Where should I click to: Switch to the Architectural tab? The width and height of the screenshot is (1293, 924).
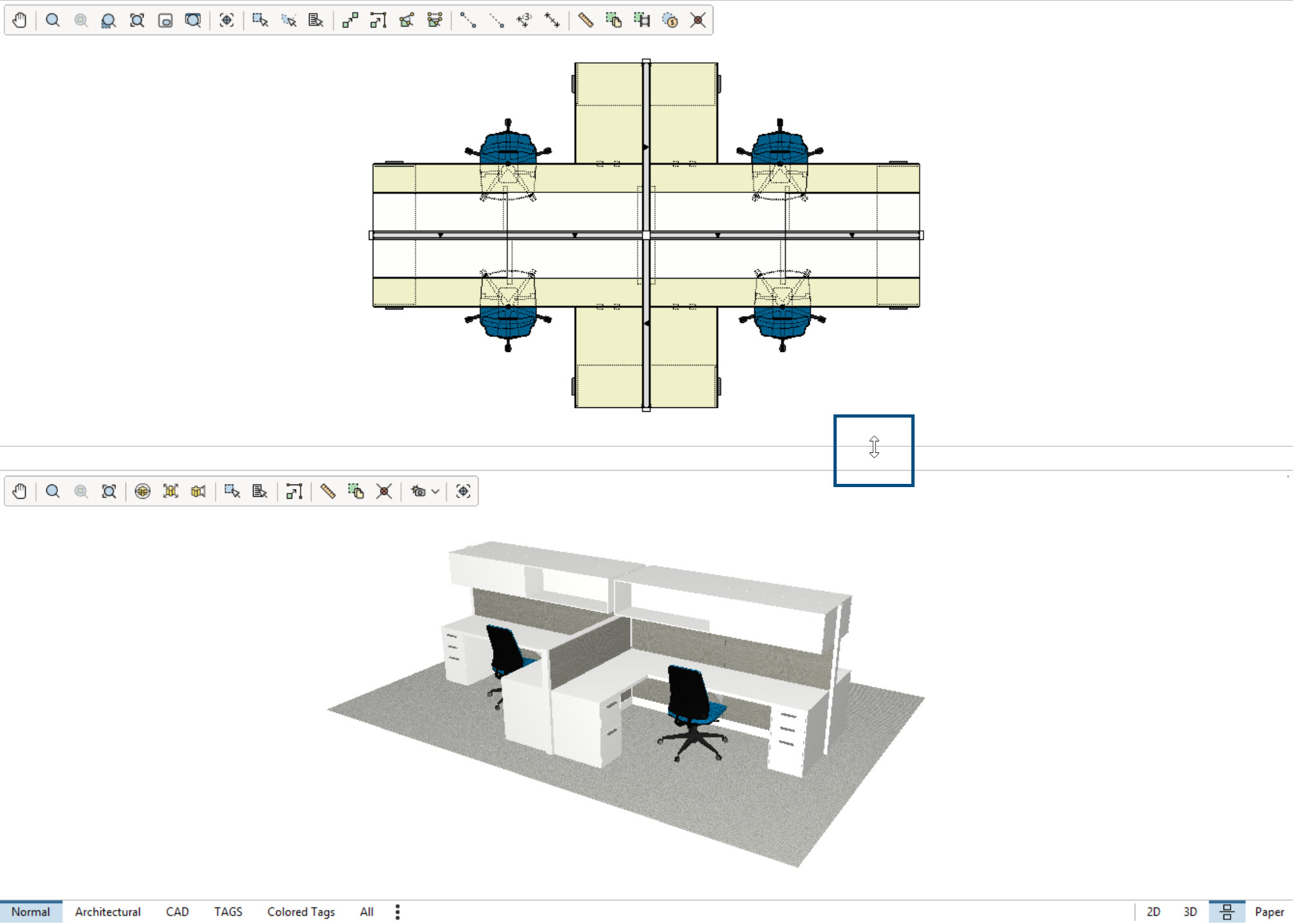[x=107, y=912]
